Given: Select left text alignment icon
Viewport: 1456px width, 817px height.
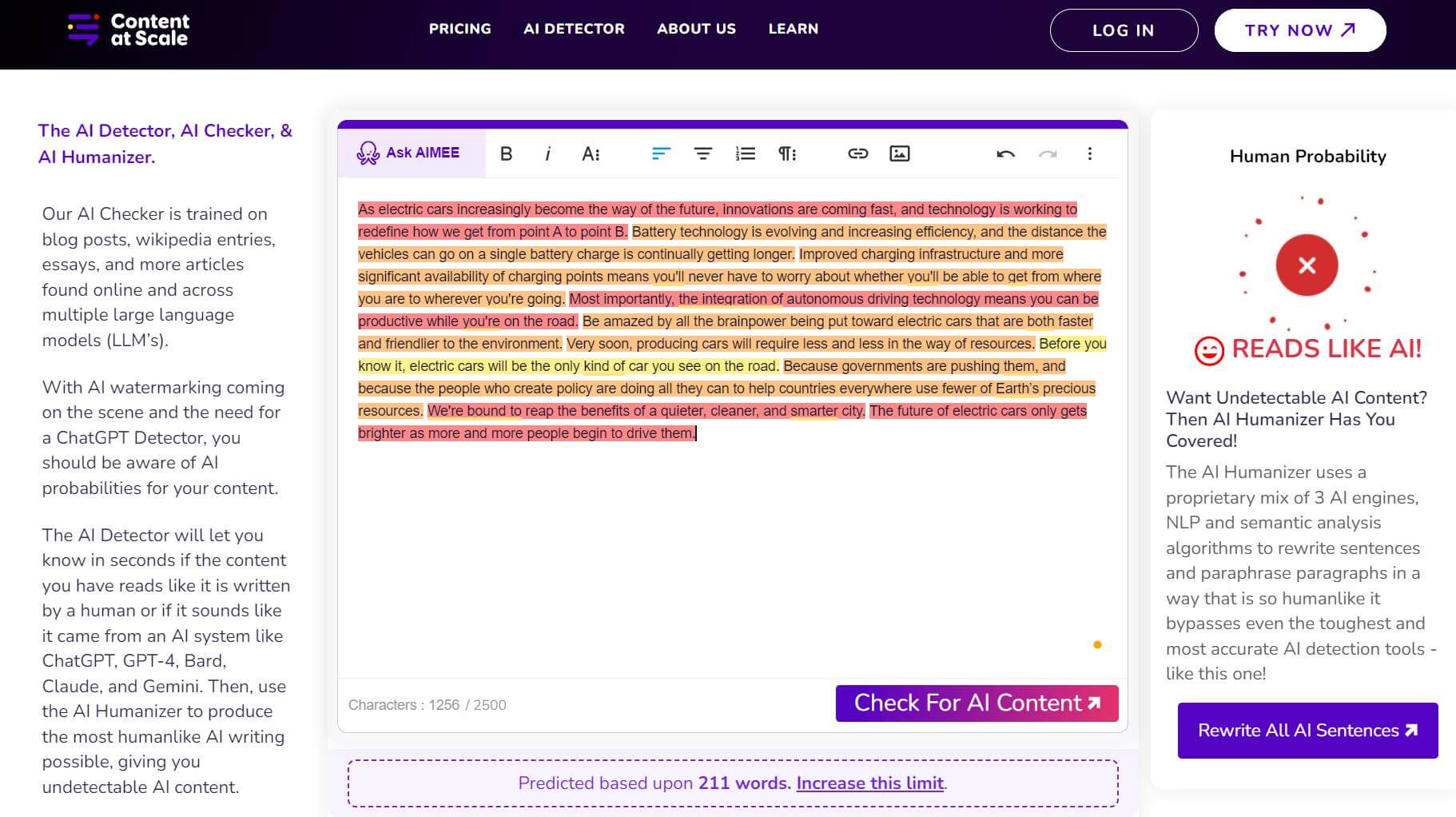Looking at the screenshot, I should tap(661, 153).
